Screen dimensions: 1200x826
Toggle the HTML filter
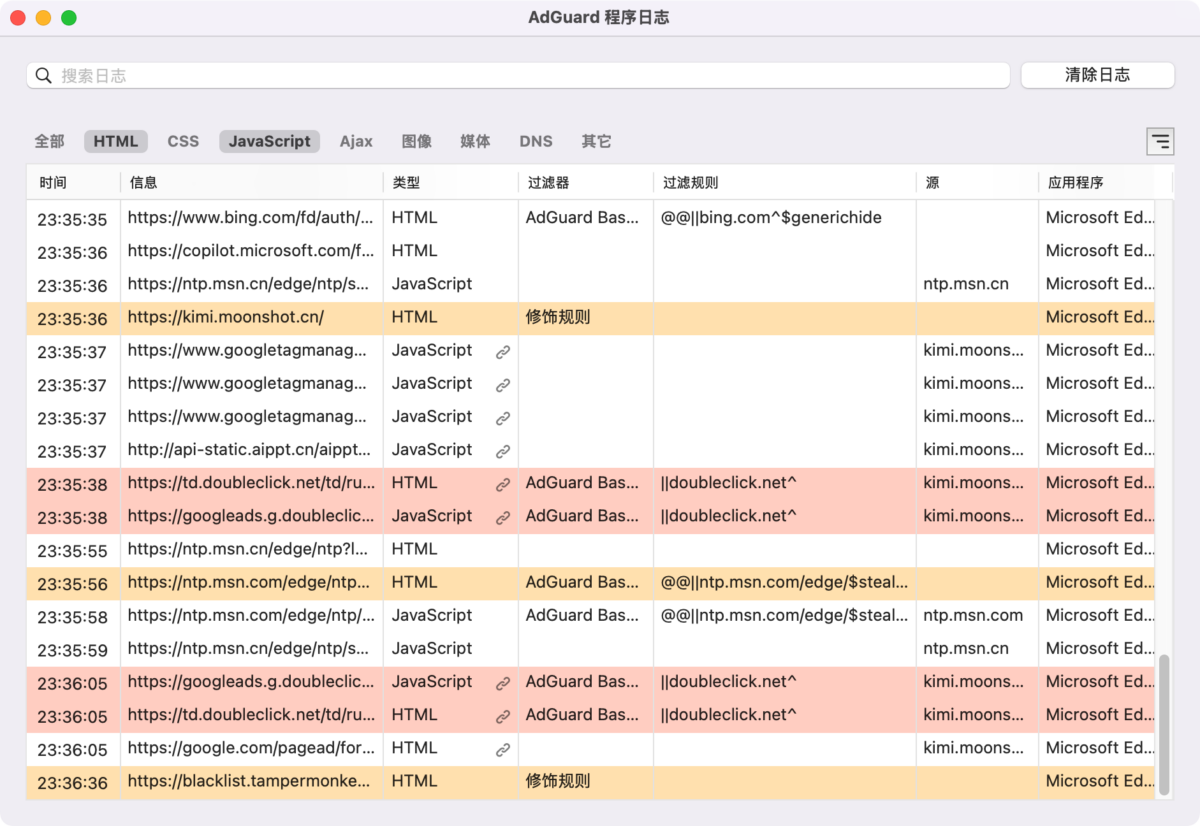point(116,141)
